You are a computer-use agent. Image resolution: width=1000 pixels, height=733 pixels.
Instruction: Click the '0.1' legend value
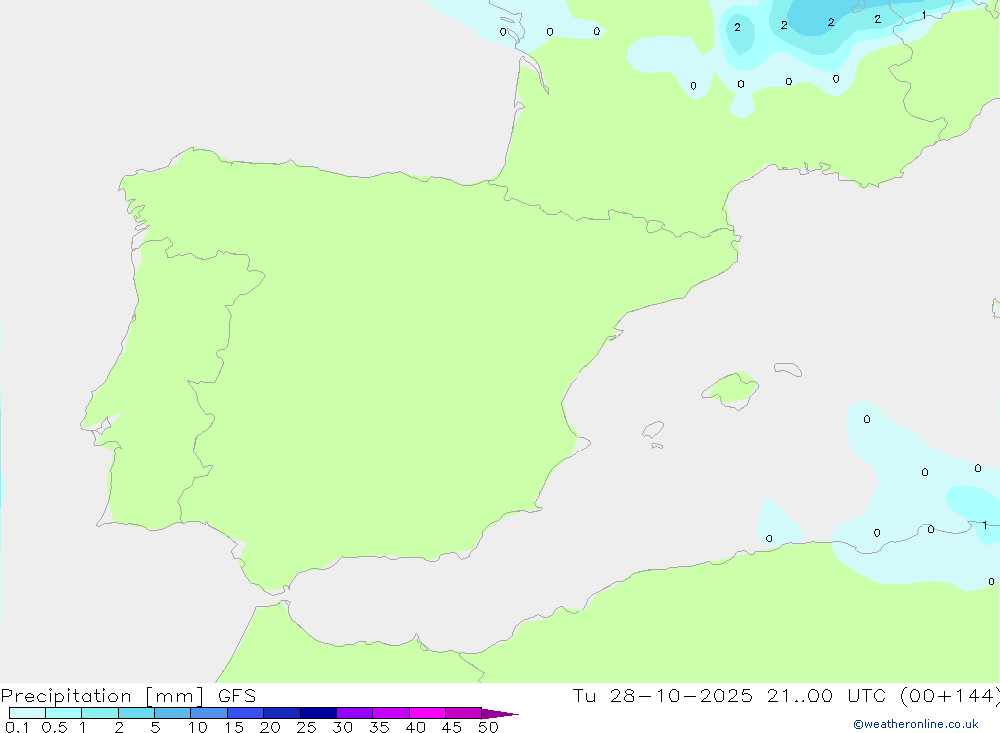[x=17, y=727]
